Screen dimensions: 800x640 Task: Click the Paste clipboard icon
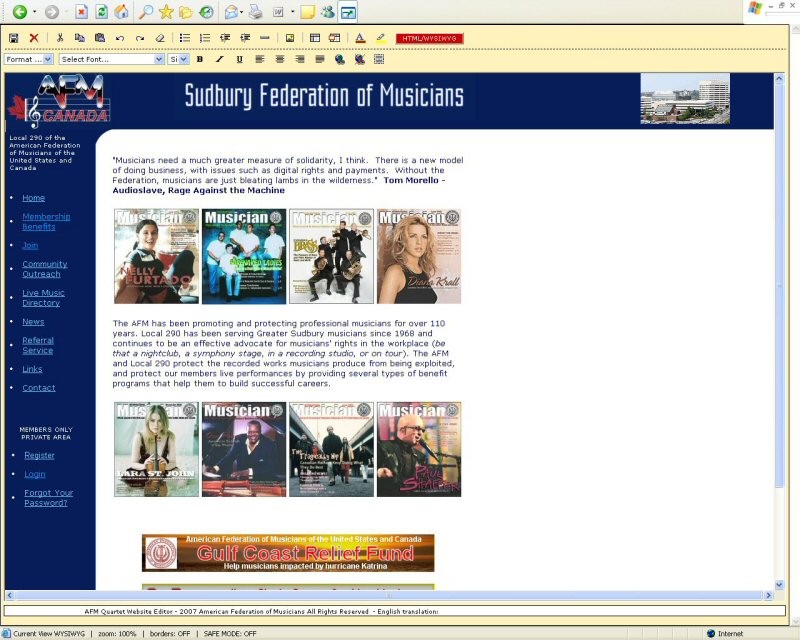pyautogui.click(x=100, y=38)
